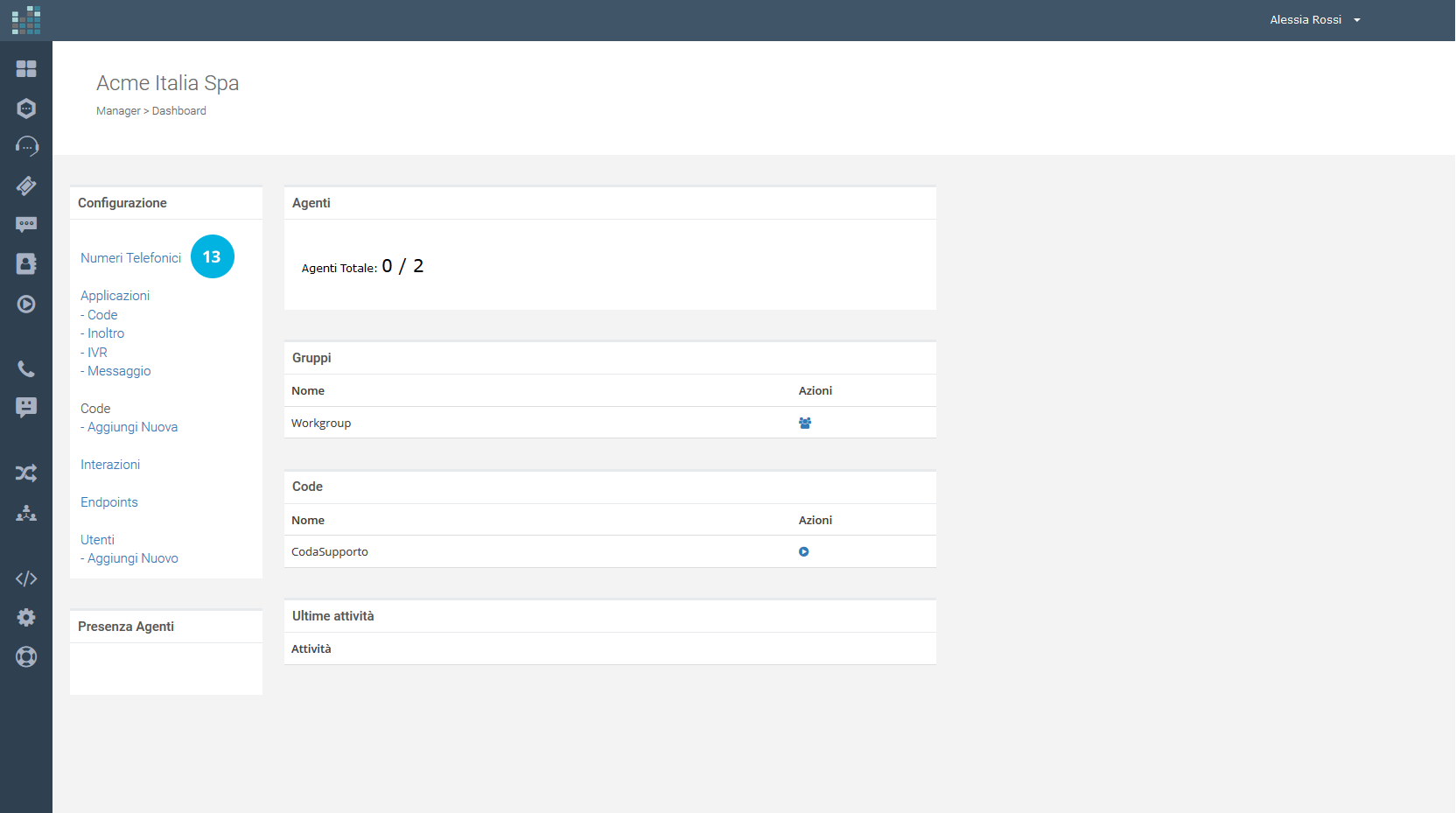This screenshot has width=1456, height=813.
Task: Click the Agenti Totale count text
Action: pyautogui.click(x=362, y=266)
